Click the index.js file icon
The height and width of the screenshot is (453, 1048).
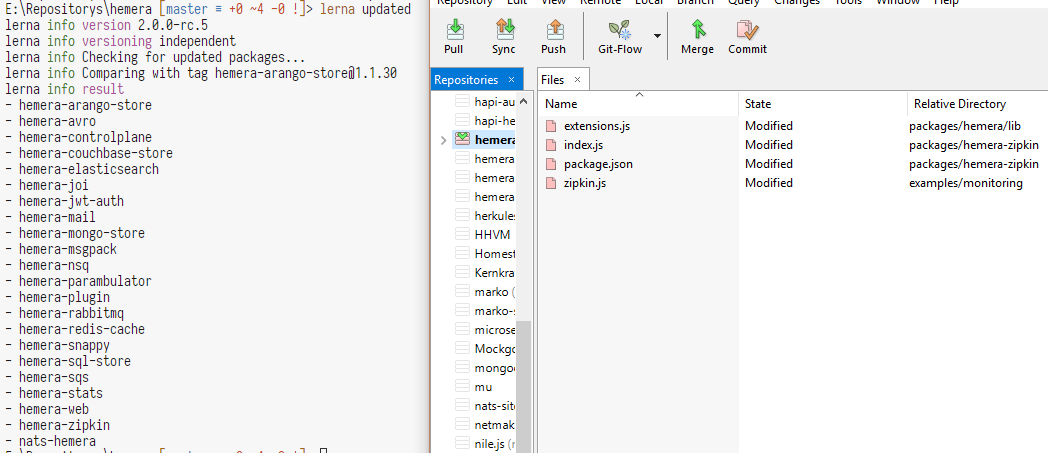tap(551, 144)
